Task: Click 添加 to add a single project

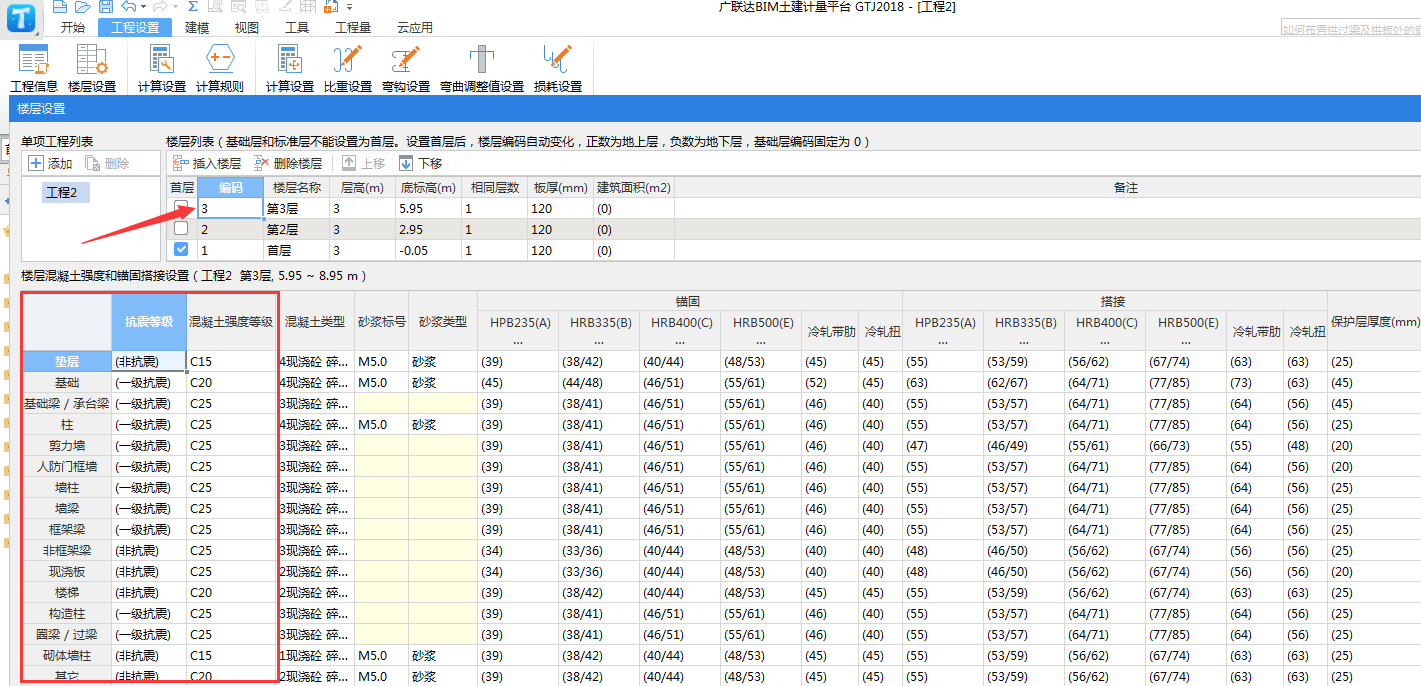Action: coord(51,163)
